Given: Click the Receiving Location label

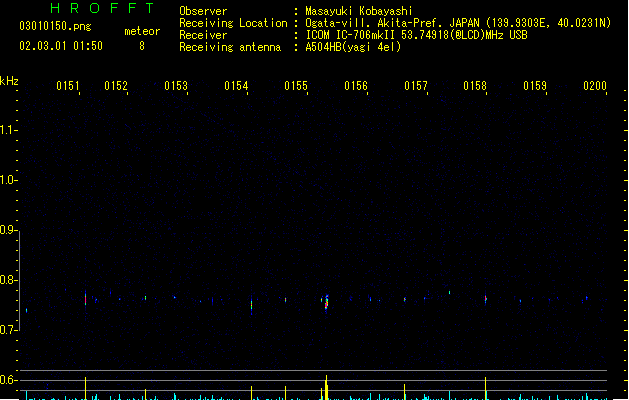Looking at the screenshot, I should pyautogui.click(x=233, y=23).
